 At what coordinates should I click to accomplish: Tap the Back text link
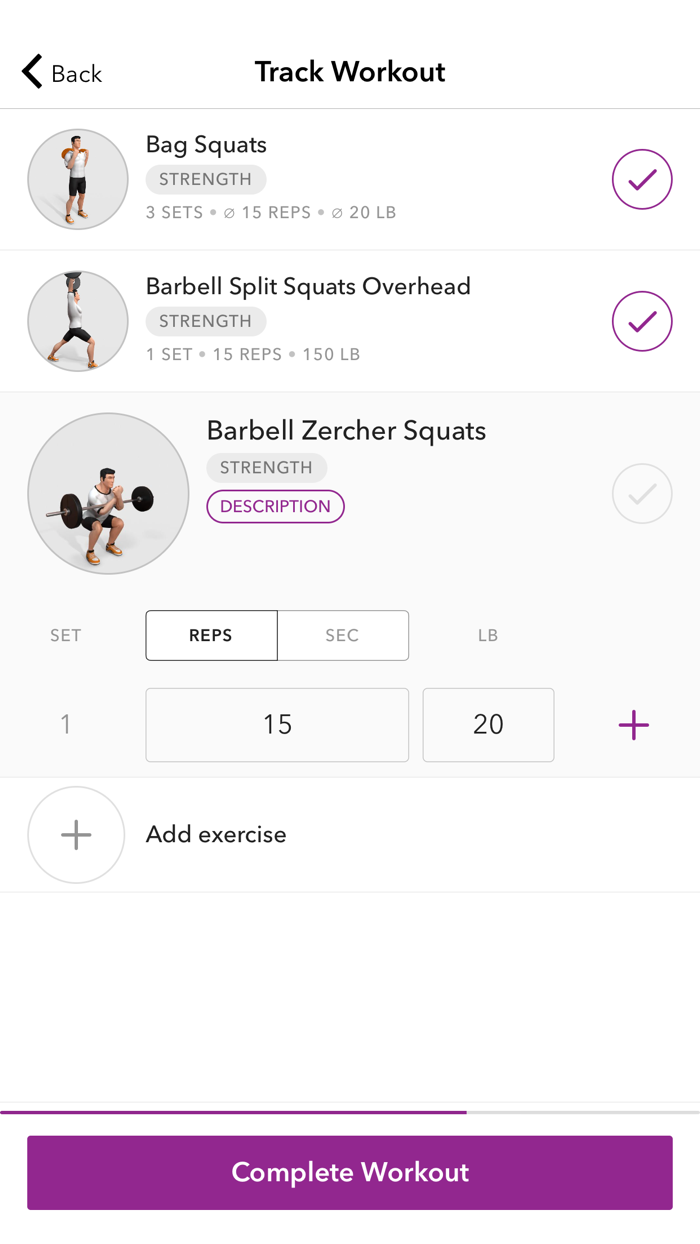click(x=77, y=74)
